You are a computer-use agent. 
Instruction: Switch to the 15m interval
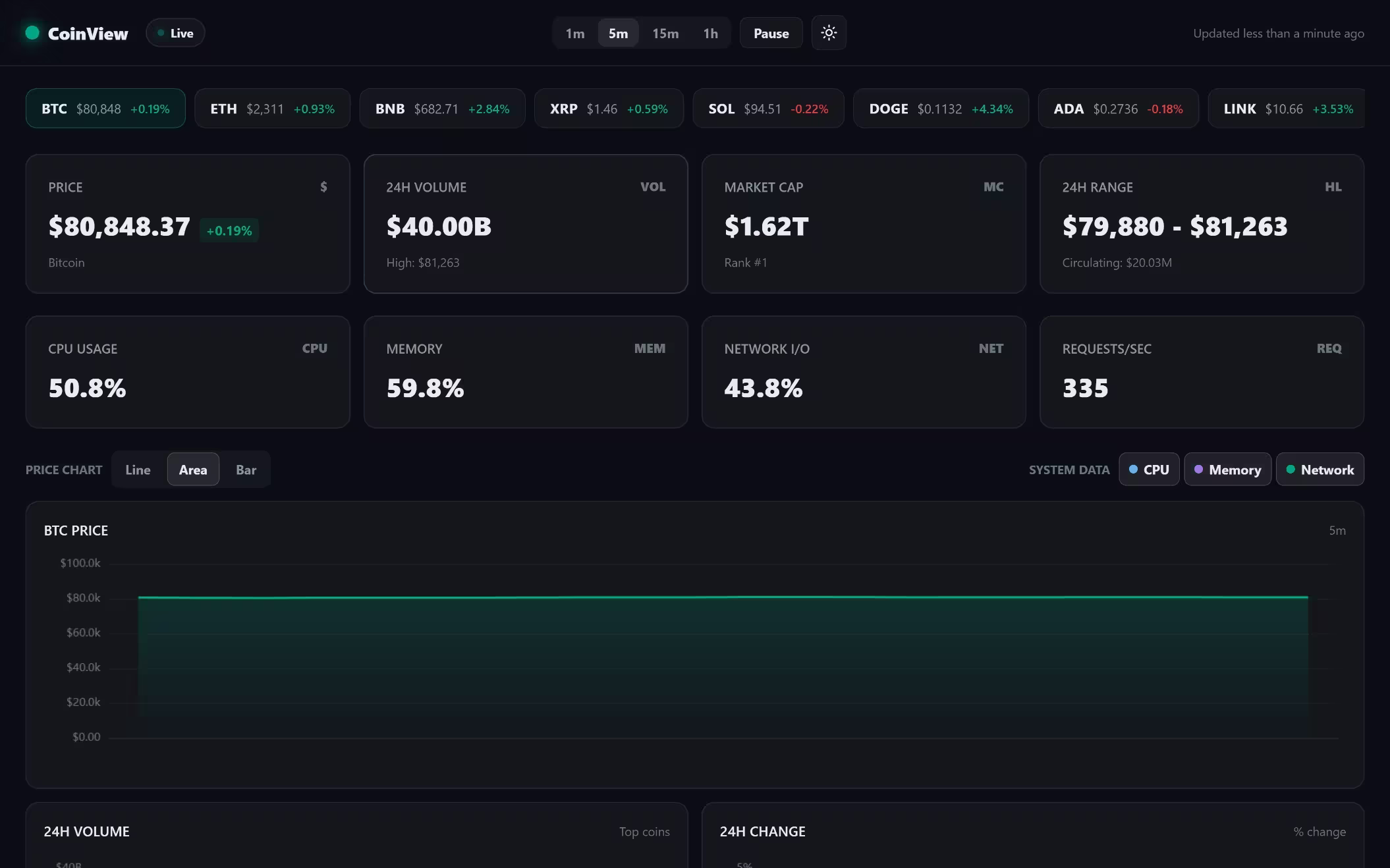(665, 34)
